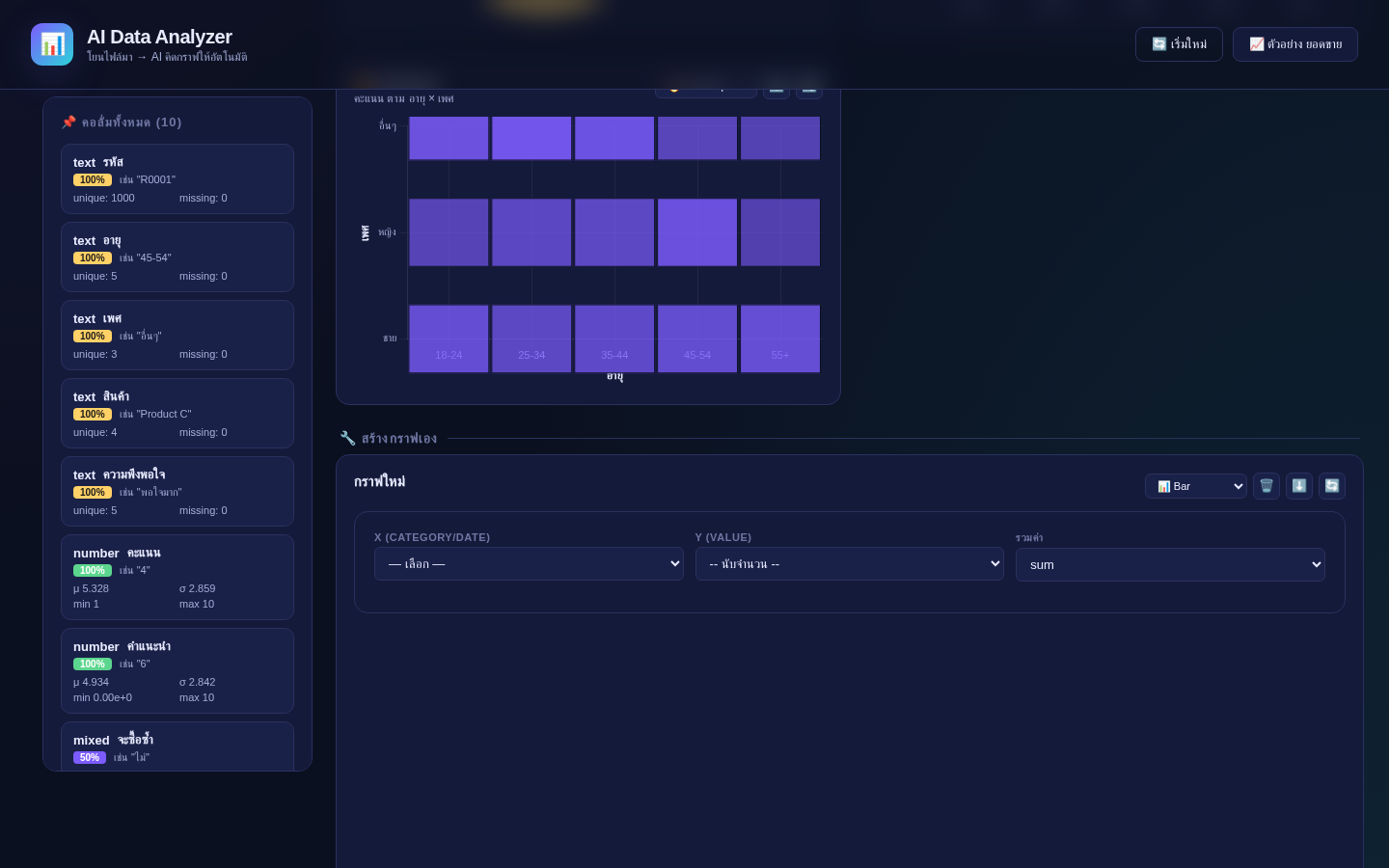Click the AI Data Analyzer logo icon

(x=52, y=44)
